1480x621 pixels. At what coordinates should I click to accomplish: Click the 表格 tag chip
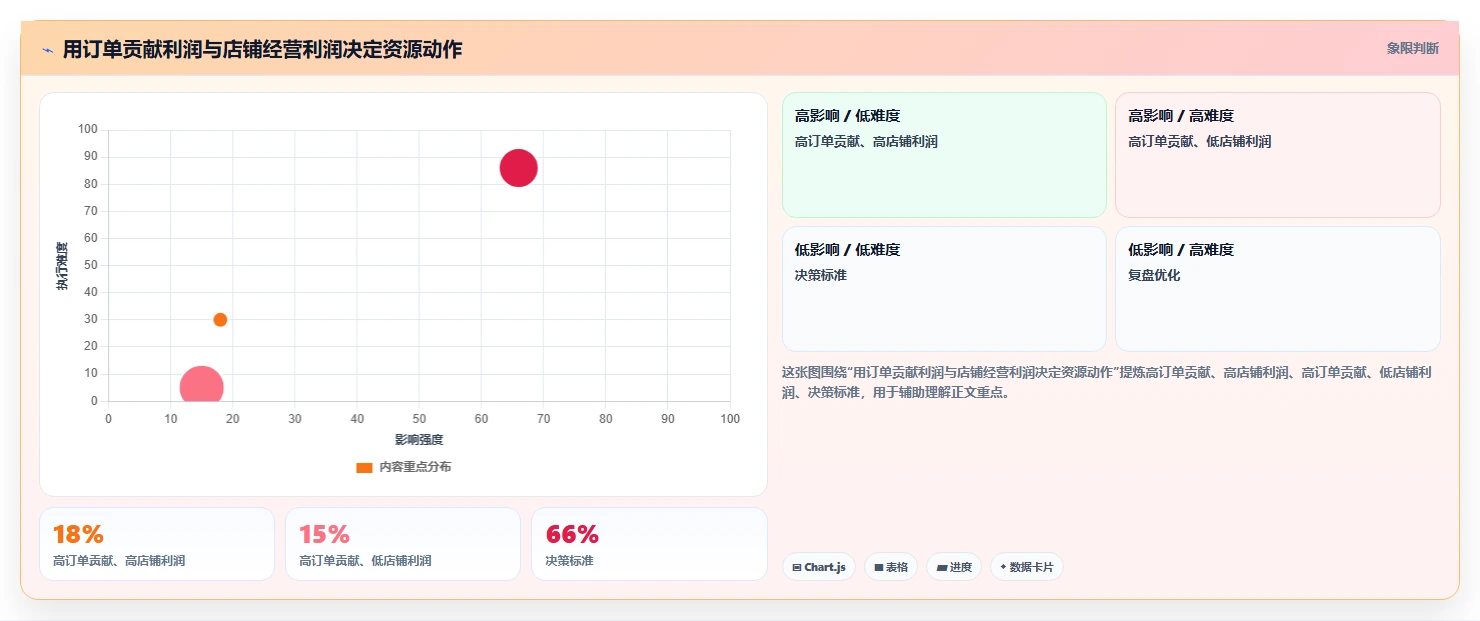(891, 567)
